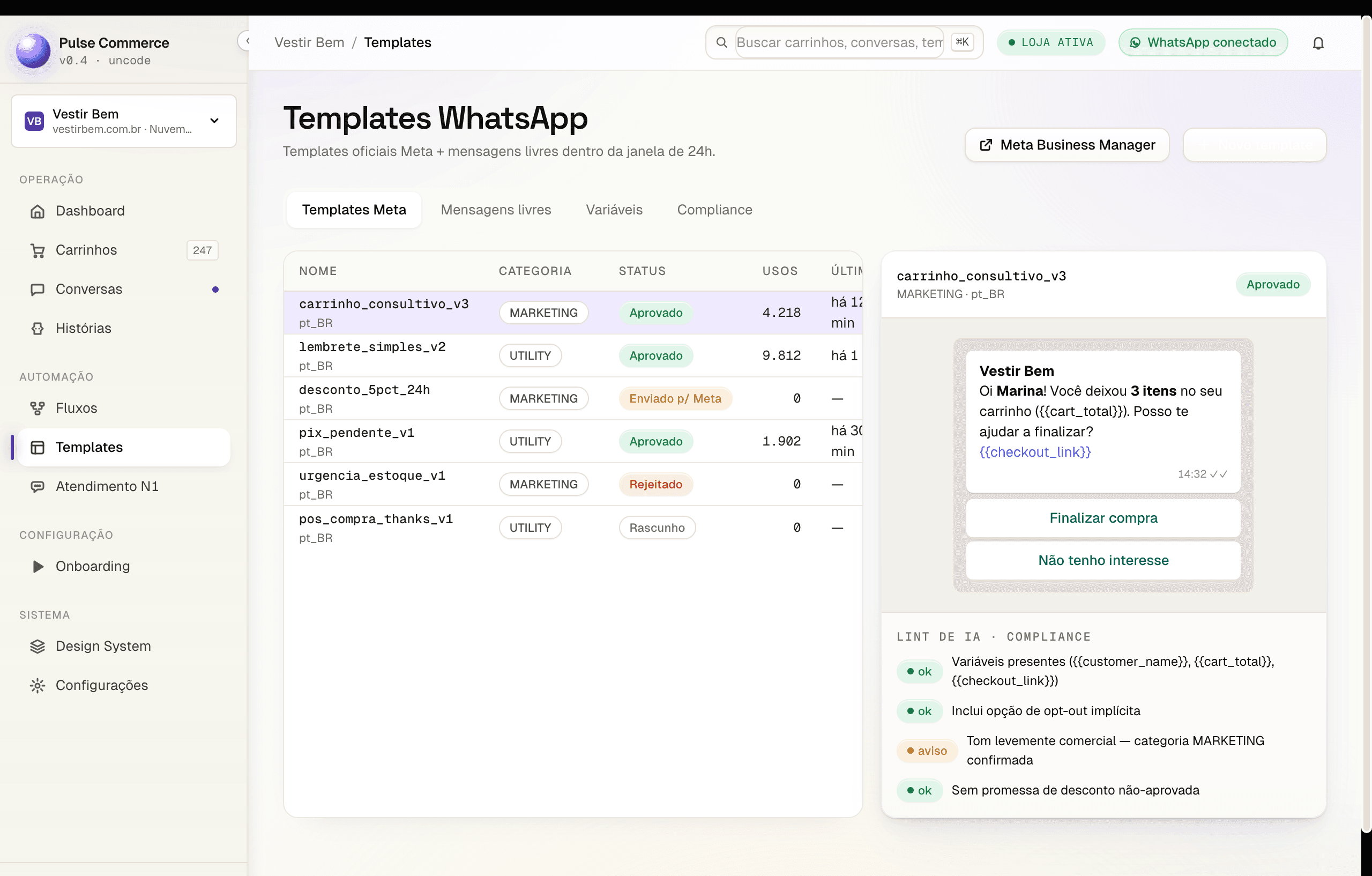The height and width of the screenshot is (876, 1372).
Task: Click the external link icon on Meta Business Manager
Action: pos(986,145)
